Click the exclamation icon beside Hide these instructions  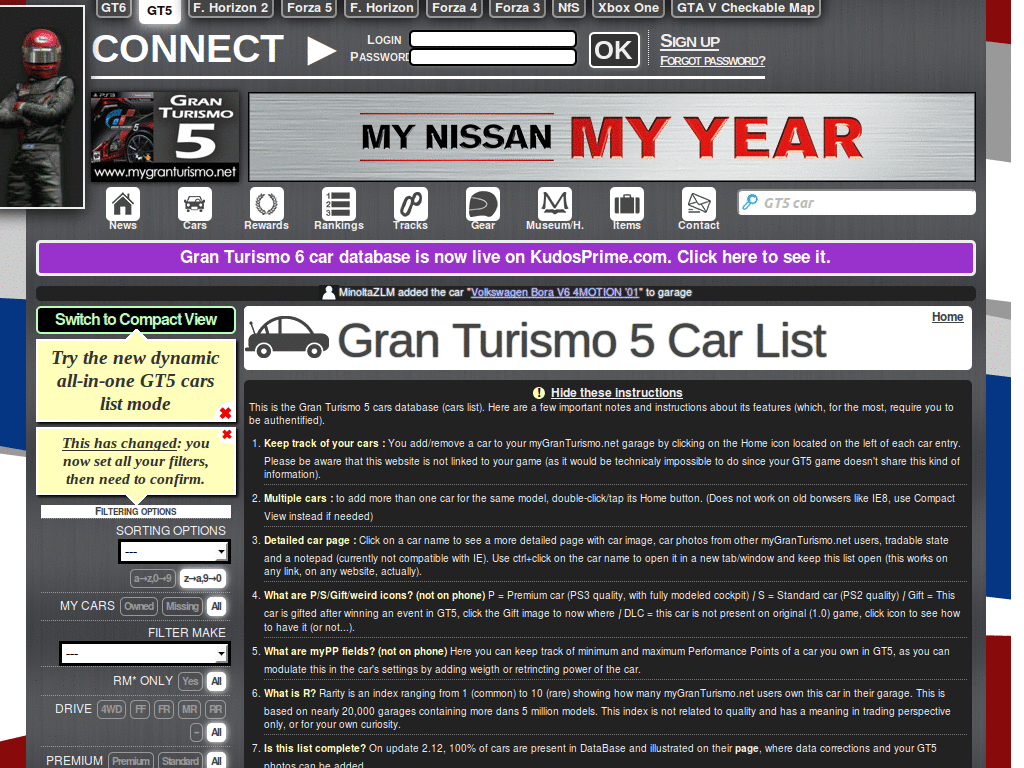539,392
